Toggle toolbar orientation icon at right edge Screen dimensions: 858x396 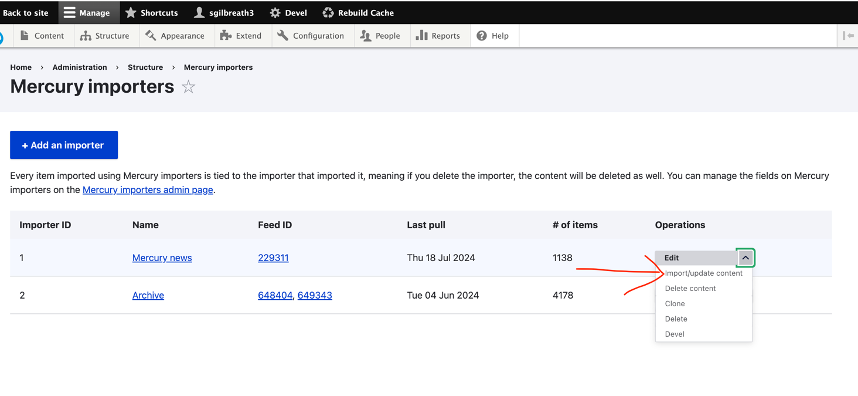point(849,36)
